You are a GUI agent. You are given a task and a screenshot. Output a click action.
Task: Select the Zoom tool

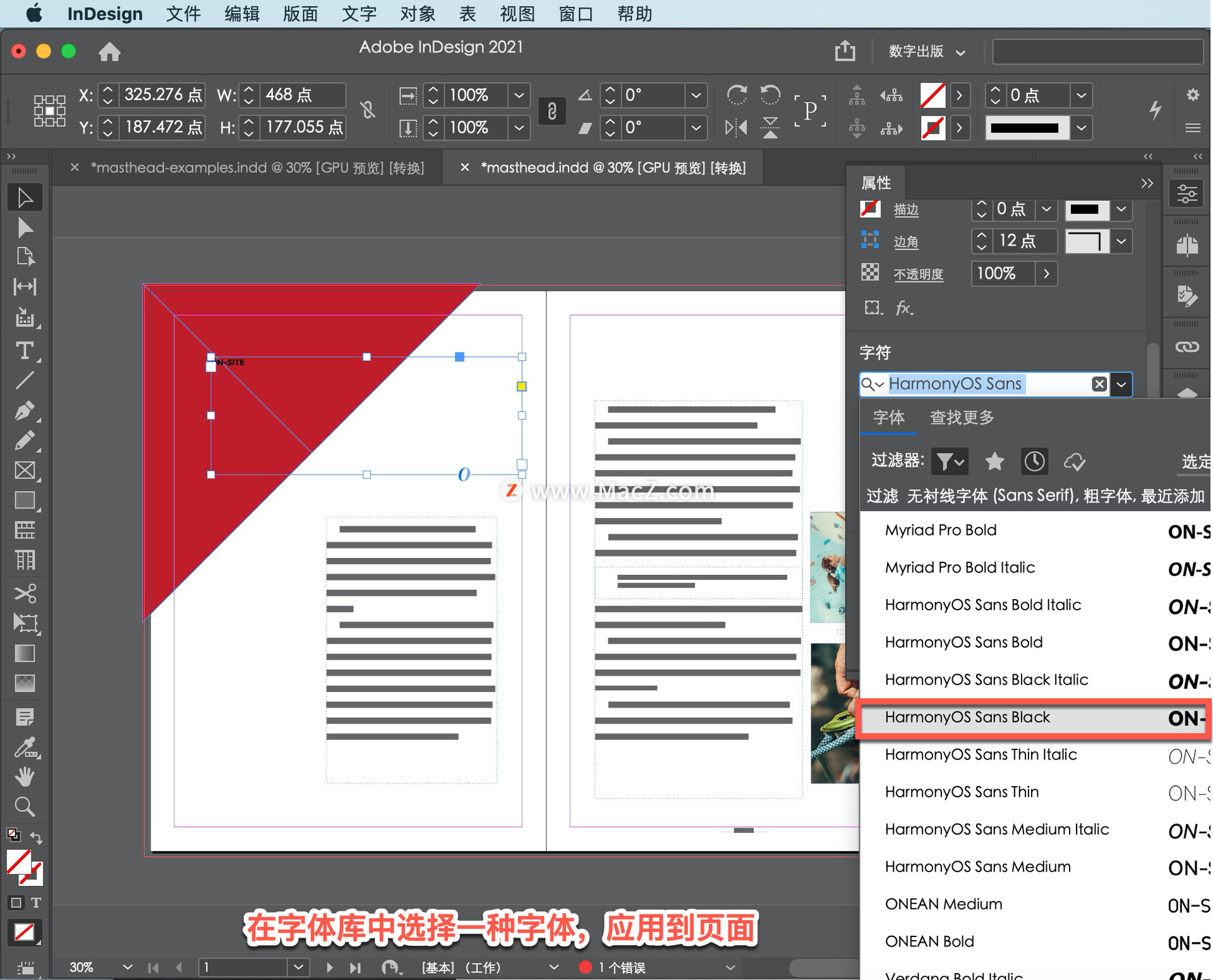click(25, 806)
